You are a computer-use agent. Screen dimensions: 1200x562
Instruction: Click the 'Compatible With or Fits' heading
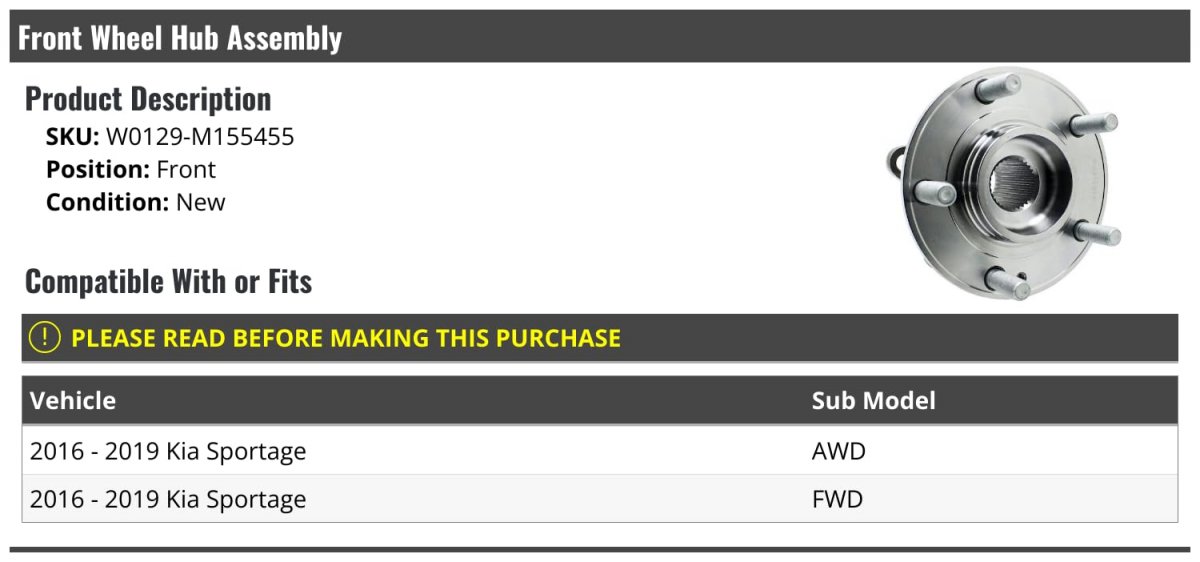click(168, 282)
